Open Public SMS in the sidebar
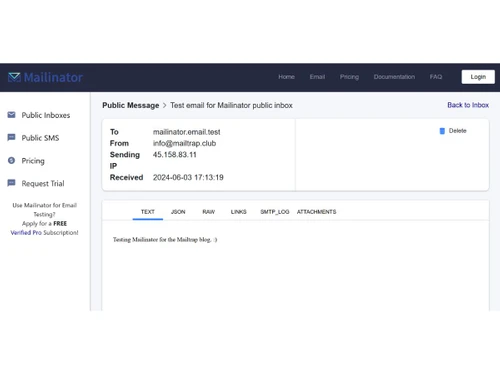 (x=40, y=138)
